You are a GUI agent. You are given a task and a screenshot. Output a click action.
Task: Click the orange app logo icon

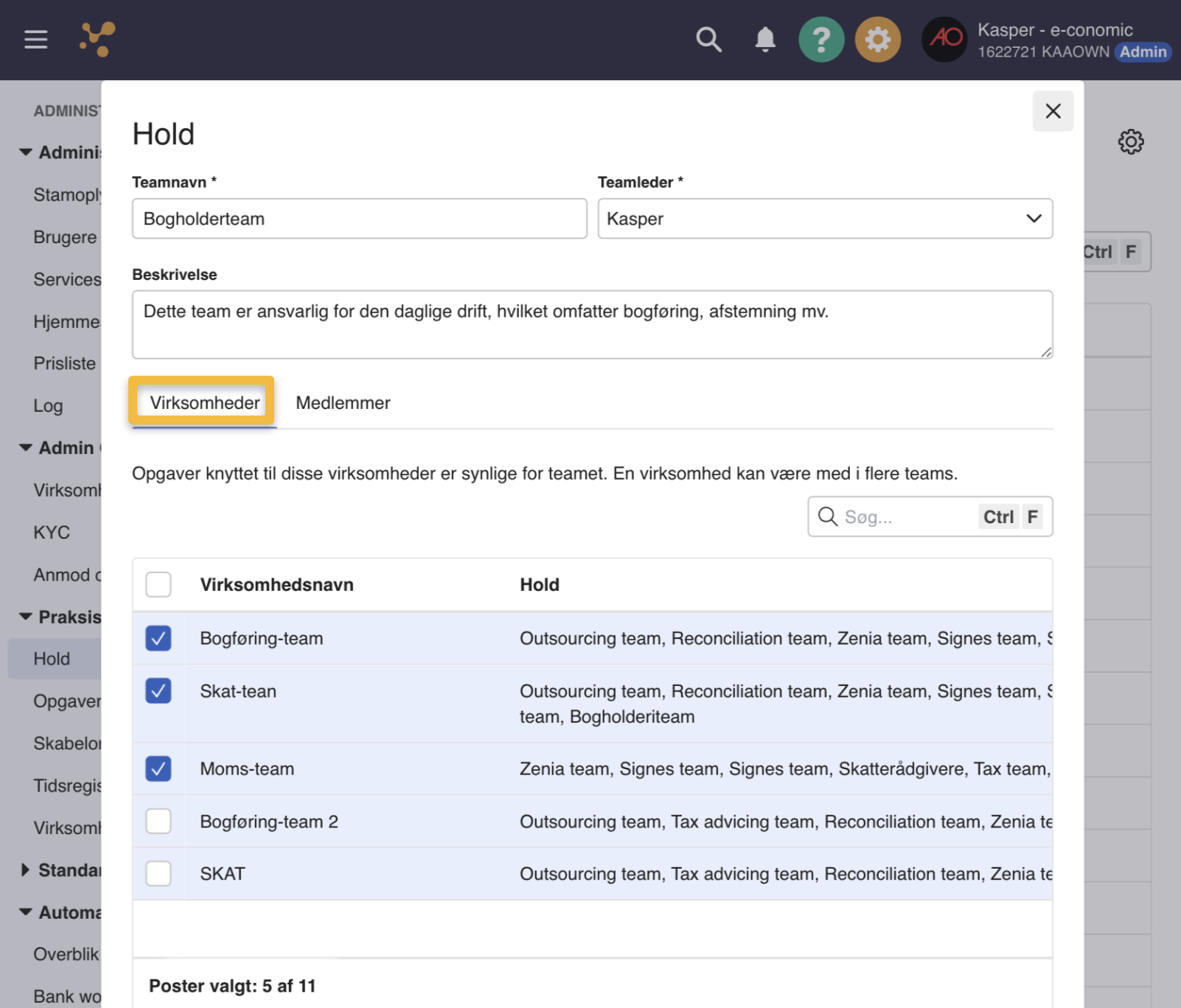pos(97,39)
